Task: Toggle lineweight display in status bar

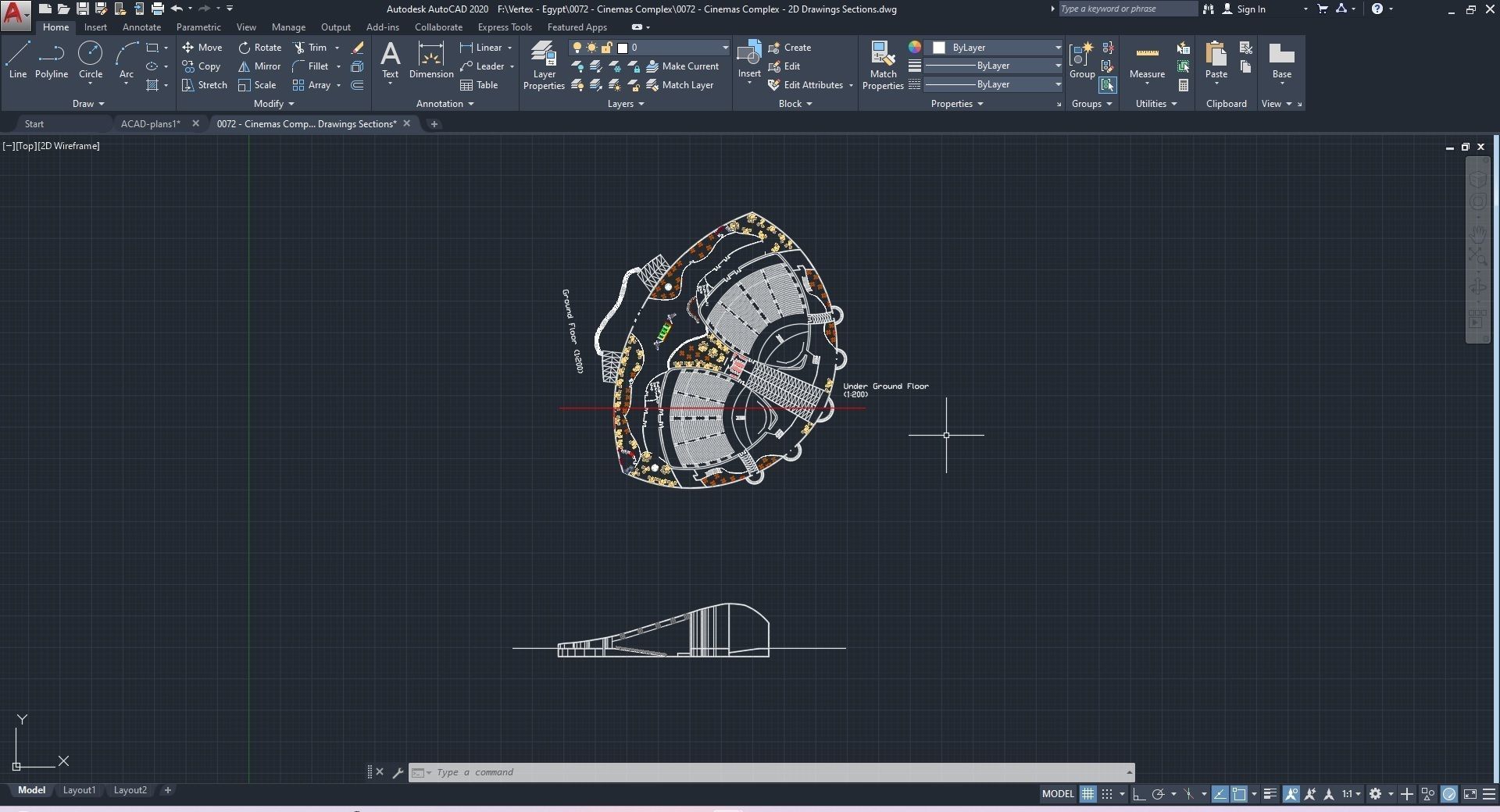Action: point(1270,794)
